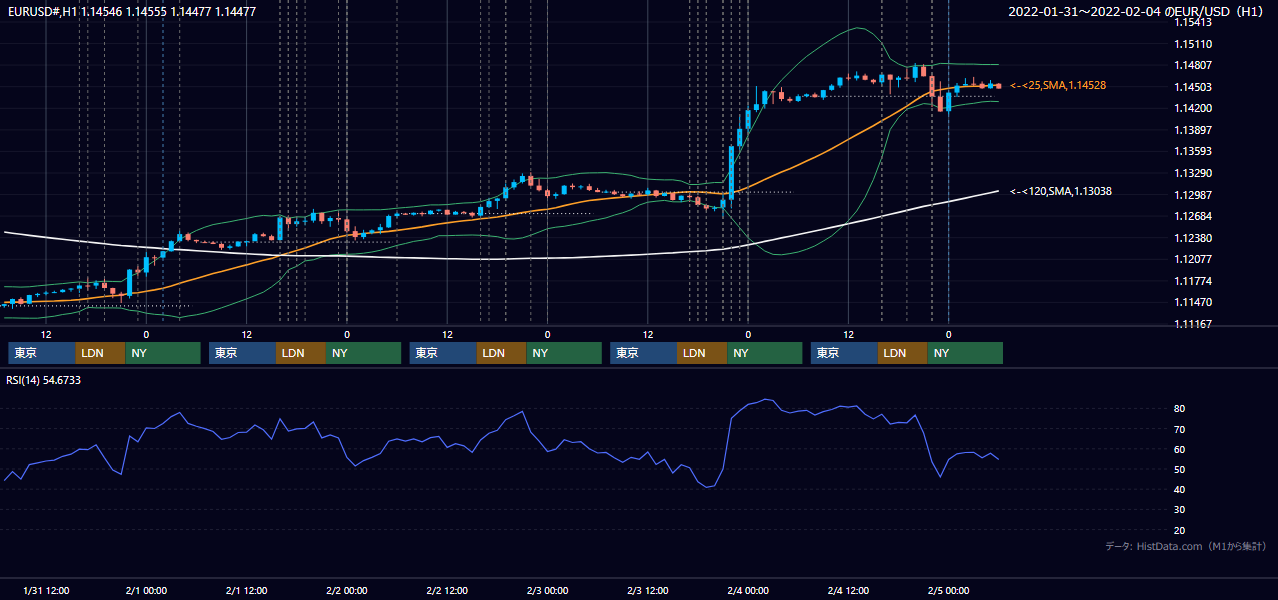This screenshot has width=1278, height=600.
Task: Click the 1.15110 price axis label
Action: click(x=1193, y=44)
